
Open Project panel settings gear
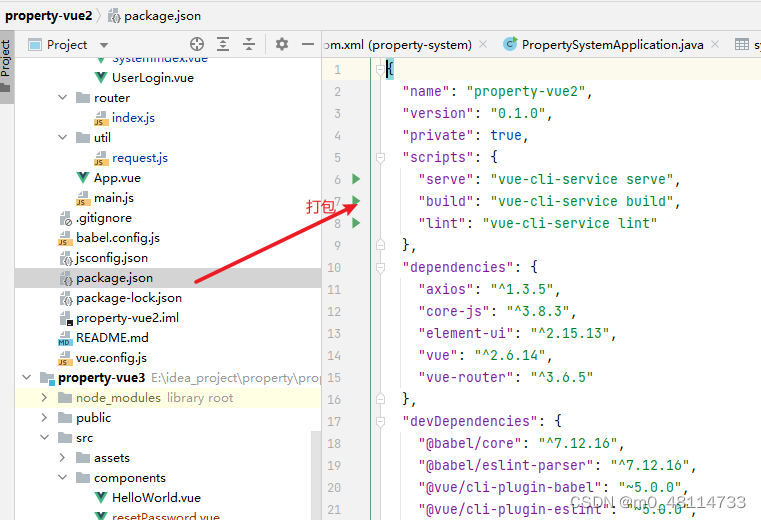pyautogui.click(x=282, y=44)
